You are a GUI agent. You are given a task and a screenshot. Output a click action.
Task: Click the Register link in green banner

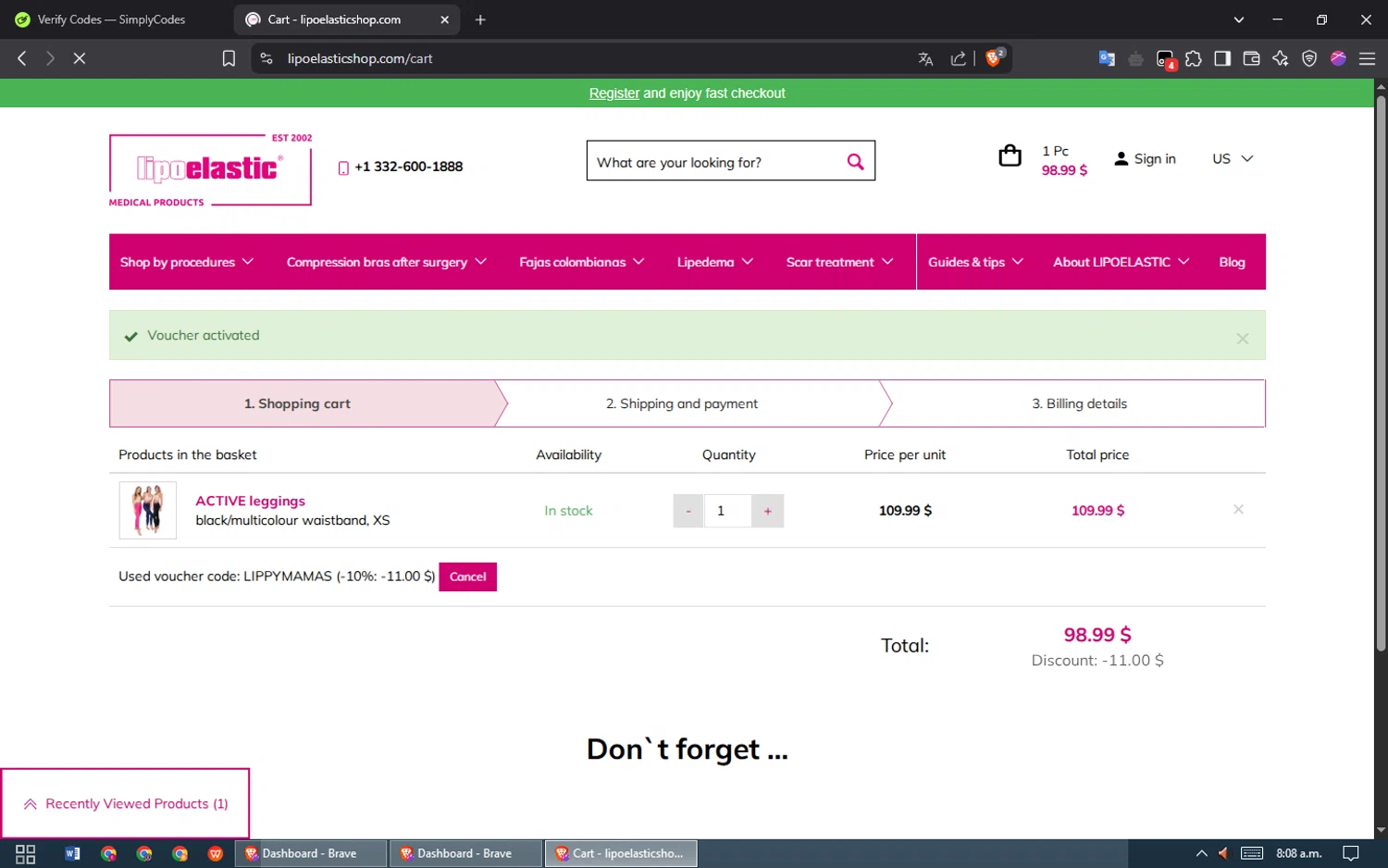(x=614, y=93)
